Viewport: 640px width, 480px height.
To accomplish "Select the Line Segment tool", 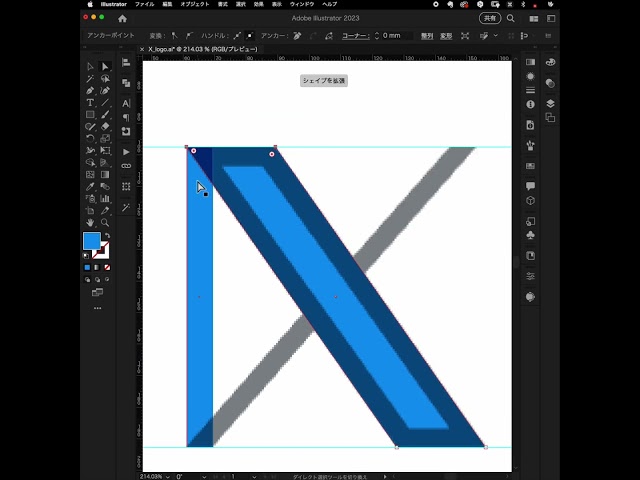I will pyautogui.click(x=105, y=102).
